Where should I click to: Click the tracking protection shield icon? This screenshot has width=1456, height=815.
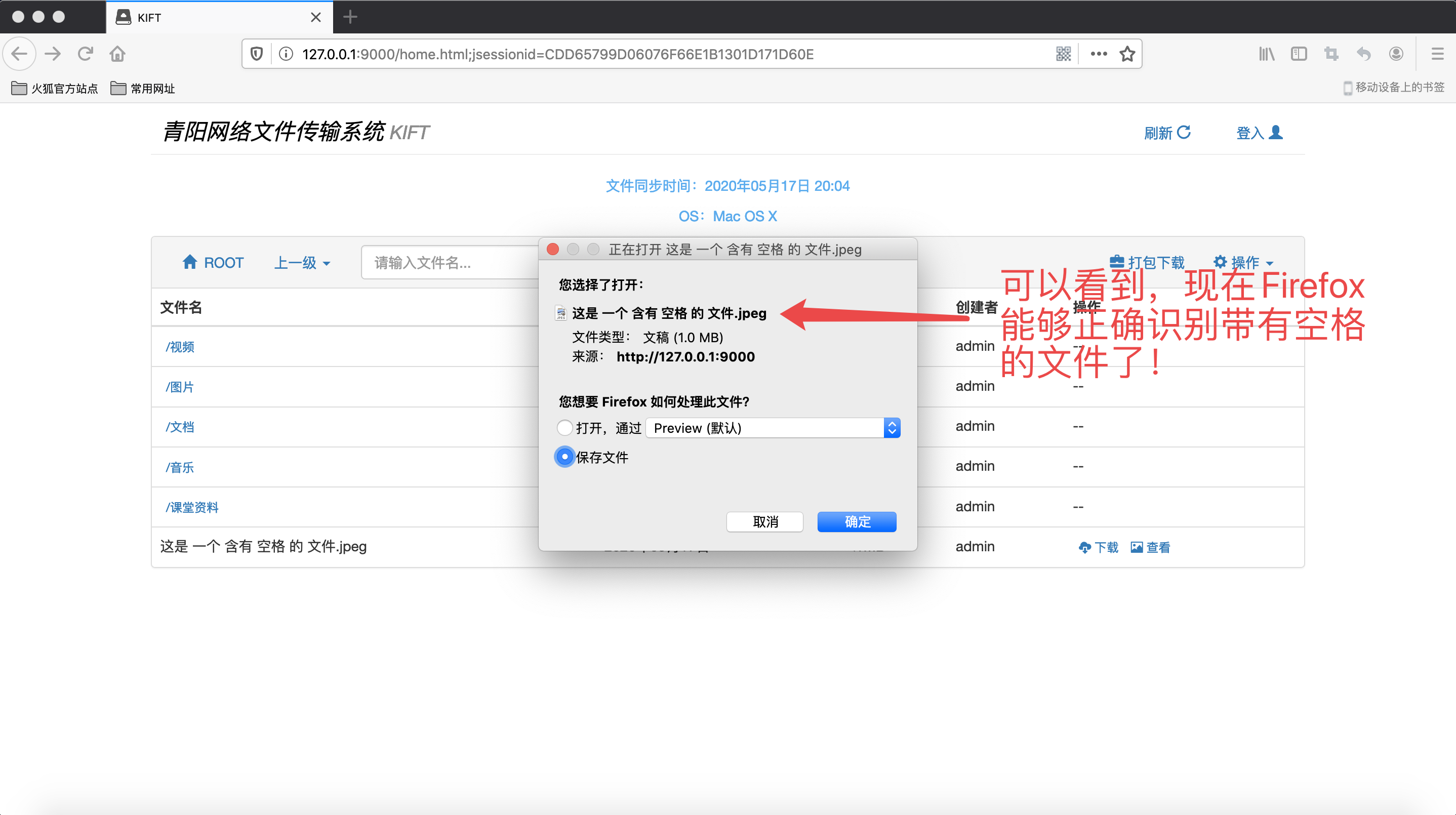(x=257, y=54)
